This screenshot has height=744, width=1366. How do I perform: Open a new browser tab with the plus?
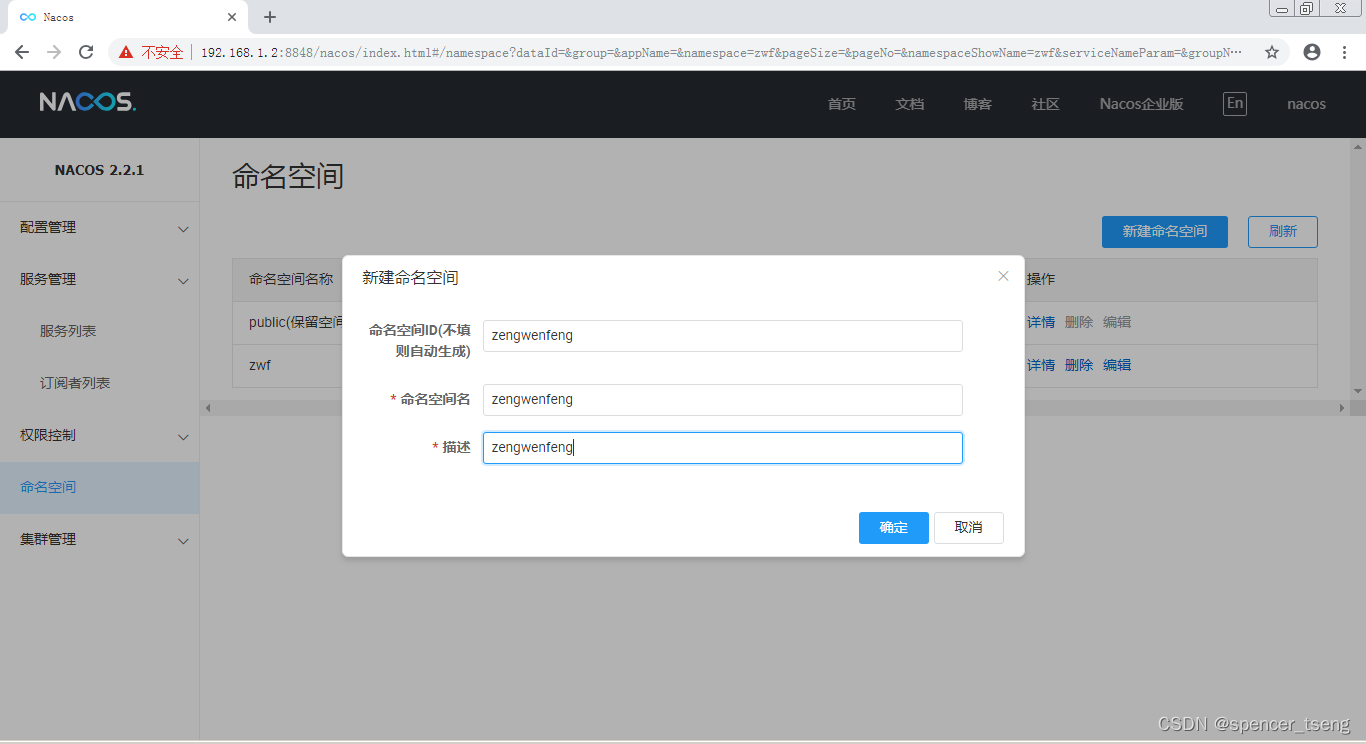(x=268, y=16)
